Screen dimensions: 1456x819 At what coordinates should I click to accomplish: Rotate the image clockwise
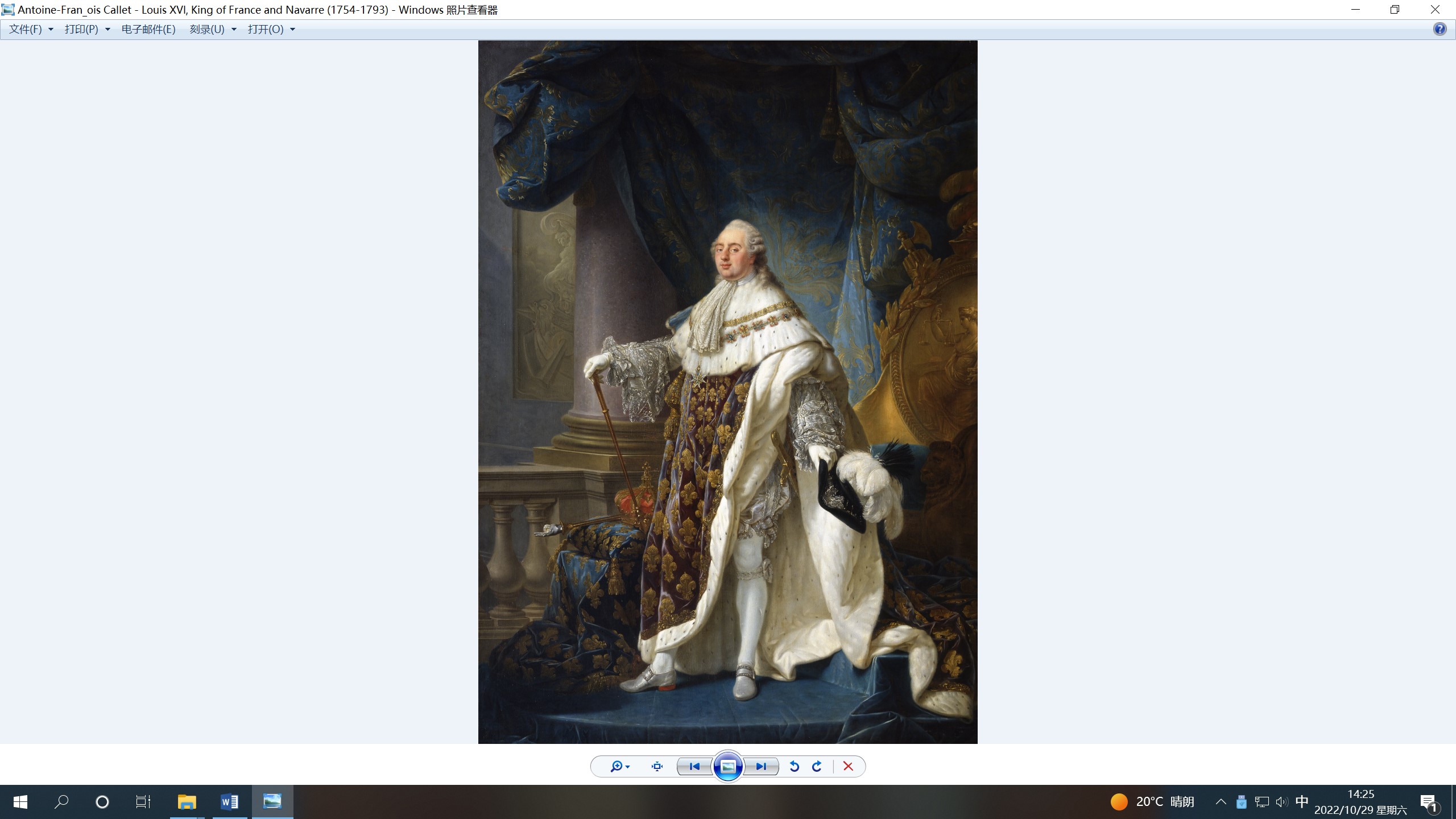[x=817, y=767]
